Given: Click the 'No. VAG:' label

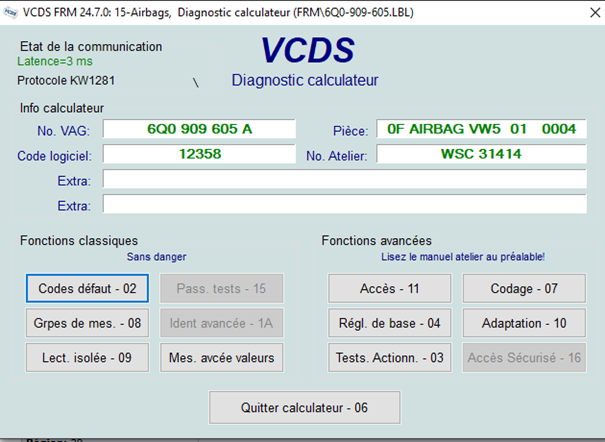Looking at the screenshot, I should (x=63, y=131).
